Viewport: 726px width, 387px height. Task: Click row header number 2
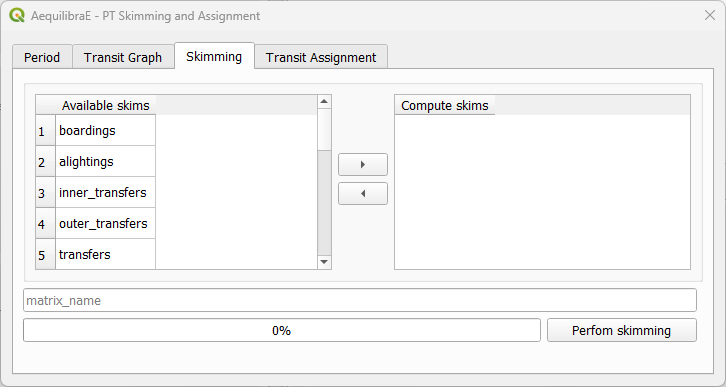click(x=45, y=162)
